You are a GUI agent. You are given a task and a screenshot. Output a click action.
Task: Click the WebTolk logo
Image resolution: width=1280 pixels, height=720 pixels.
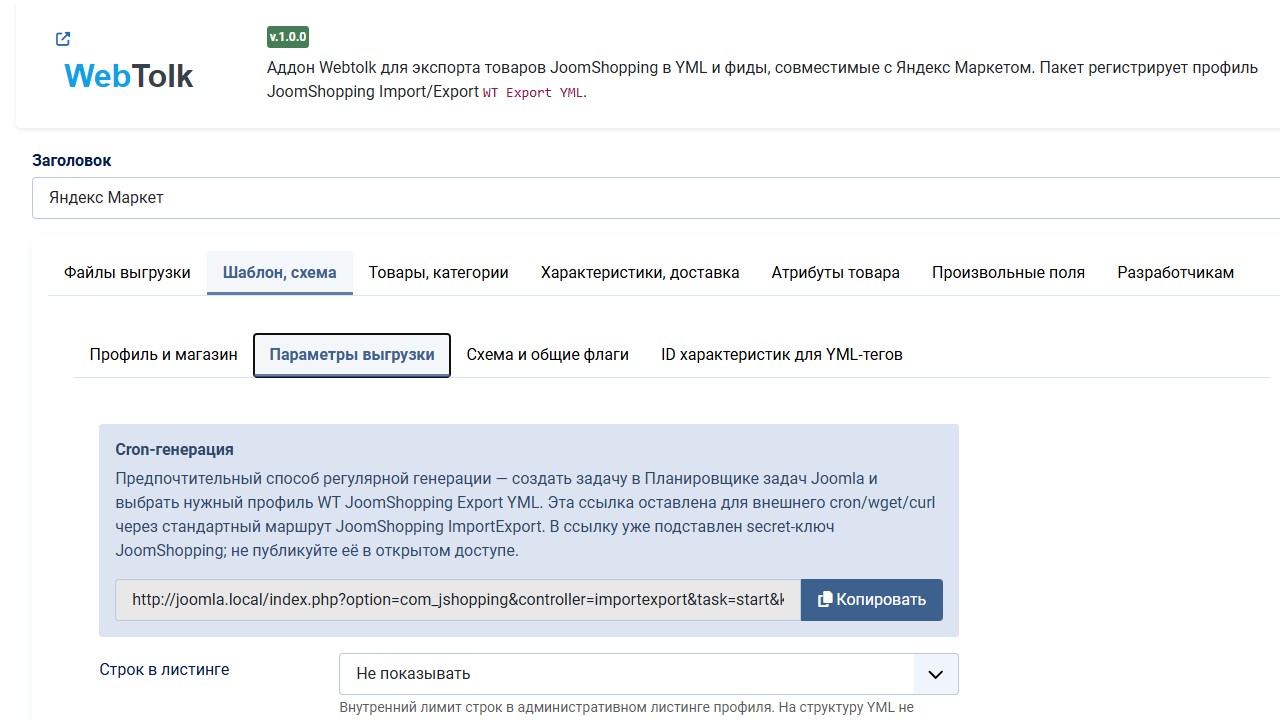coord(129,76)
